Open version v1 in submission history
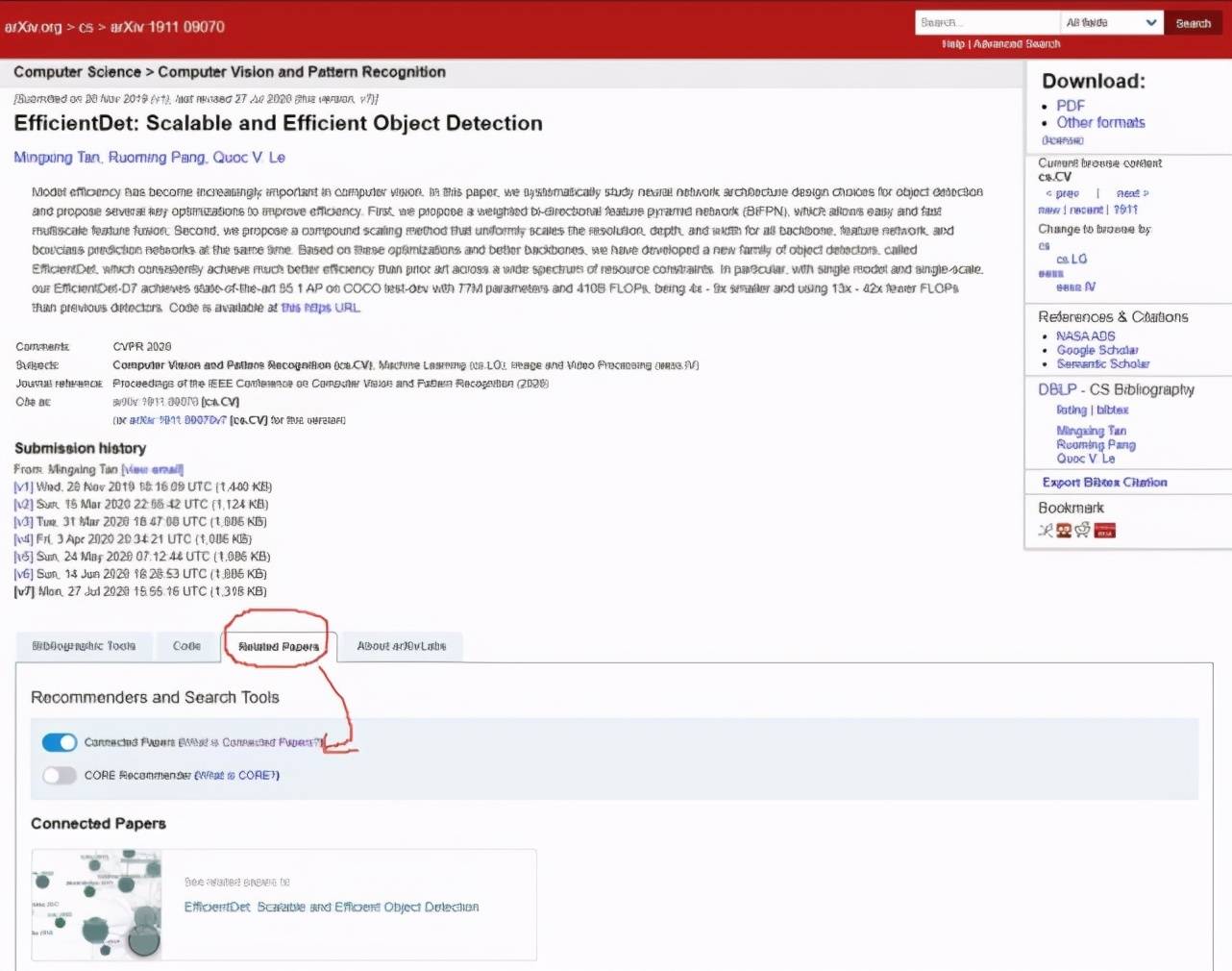This screenshot has height=971, width=1232. pos(23,487)
